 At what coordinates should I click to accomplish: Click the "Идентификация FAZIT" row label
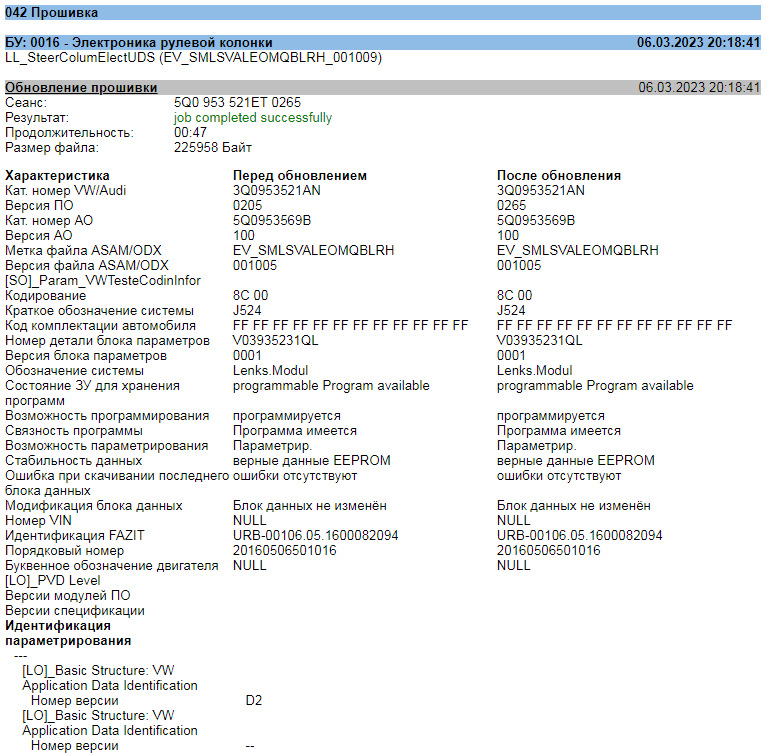point(75,536)
